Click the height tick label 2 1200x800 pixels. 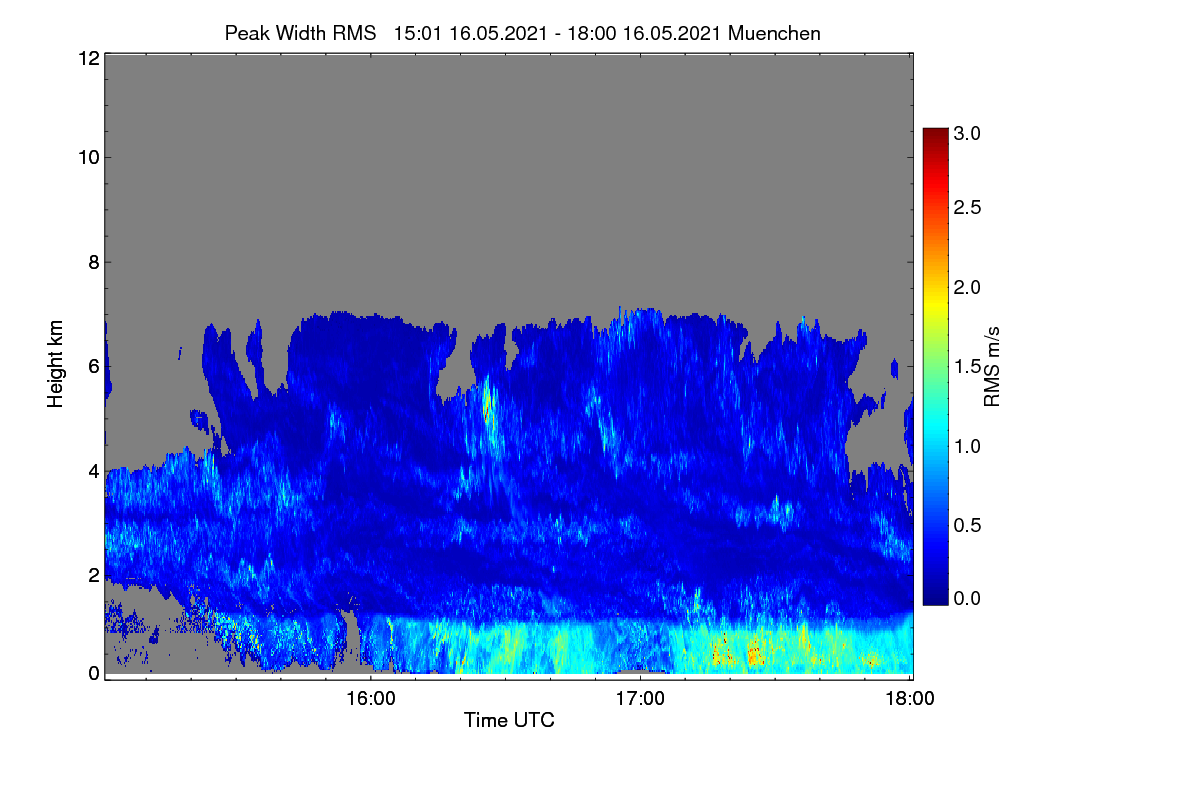(93, 575)
